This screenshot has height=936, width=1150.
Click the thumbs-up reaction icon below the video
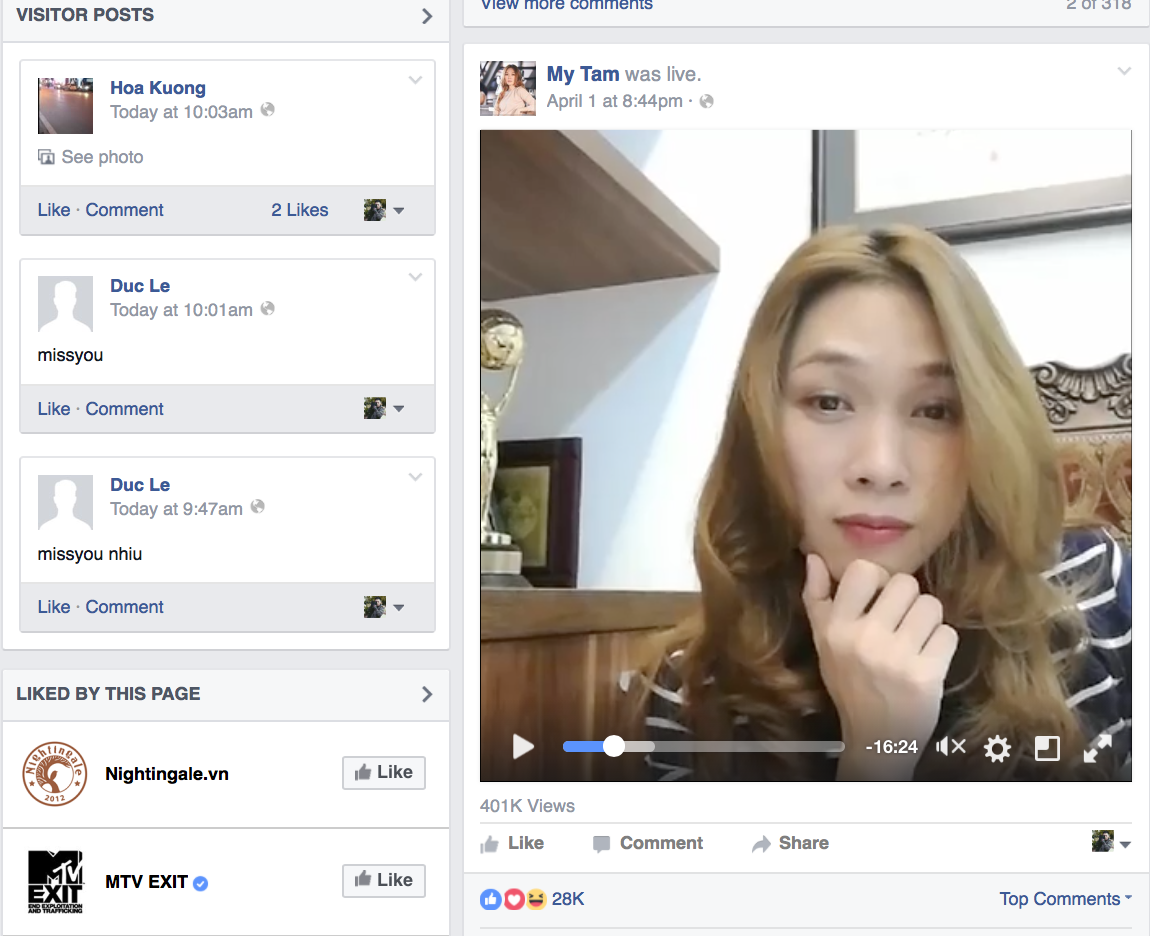(490, 899)
